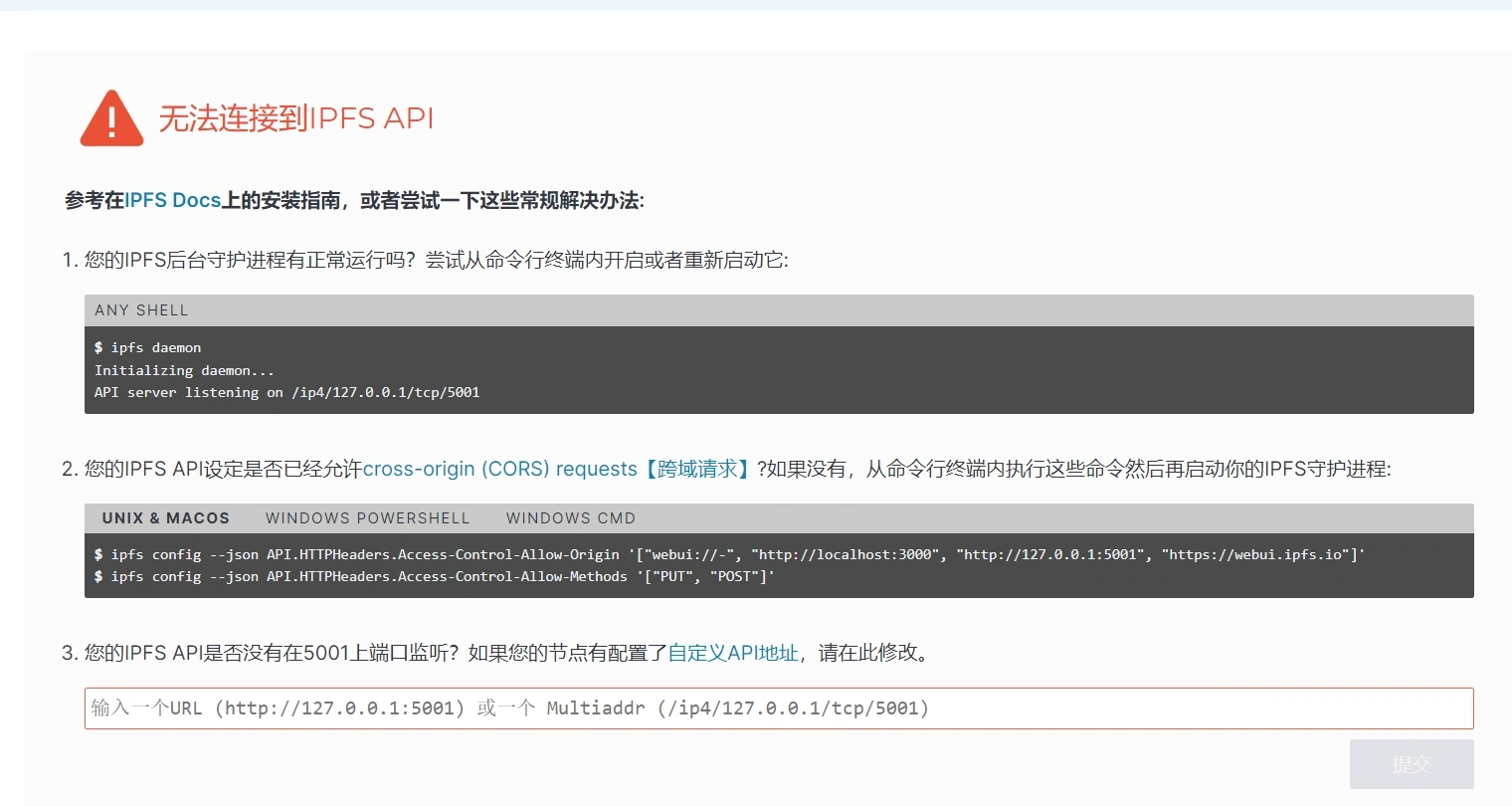Viewport: 1512px width, 806px height.
Task: Click the ANY SHELL header label
Action: pos(141,310)
